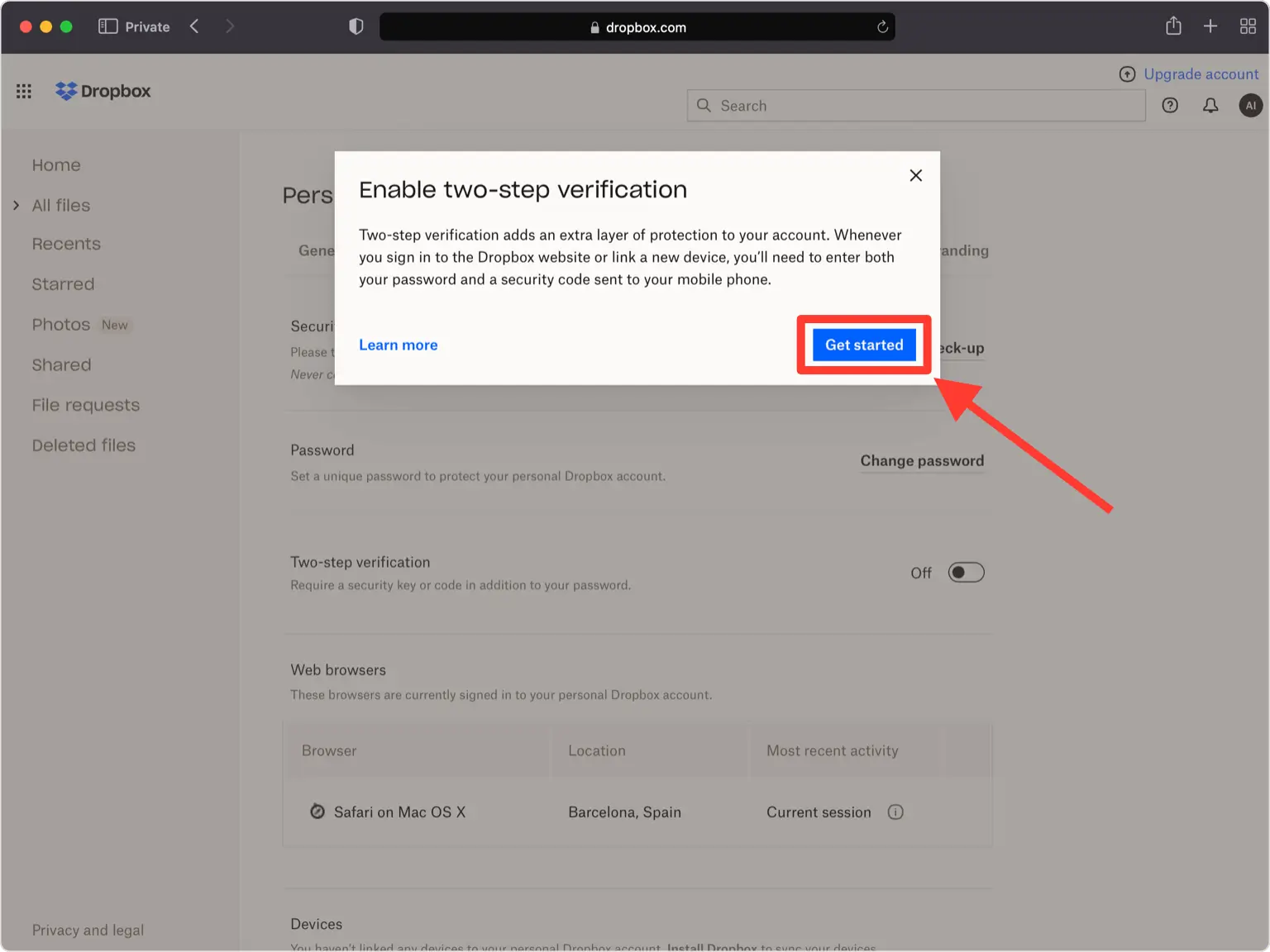
Task: Click the Current session info icon
Action: [895, 812]
